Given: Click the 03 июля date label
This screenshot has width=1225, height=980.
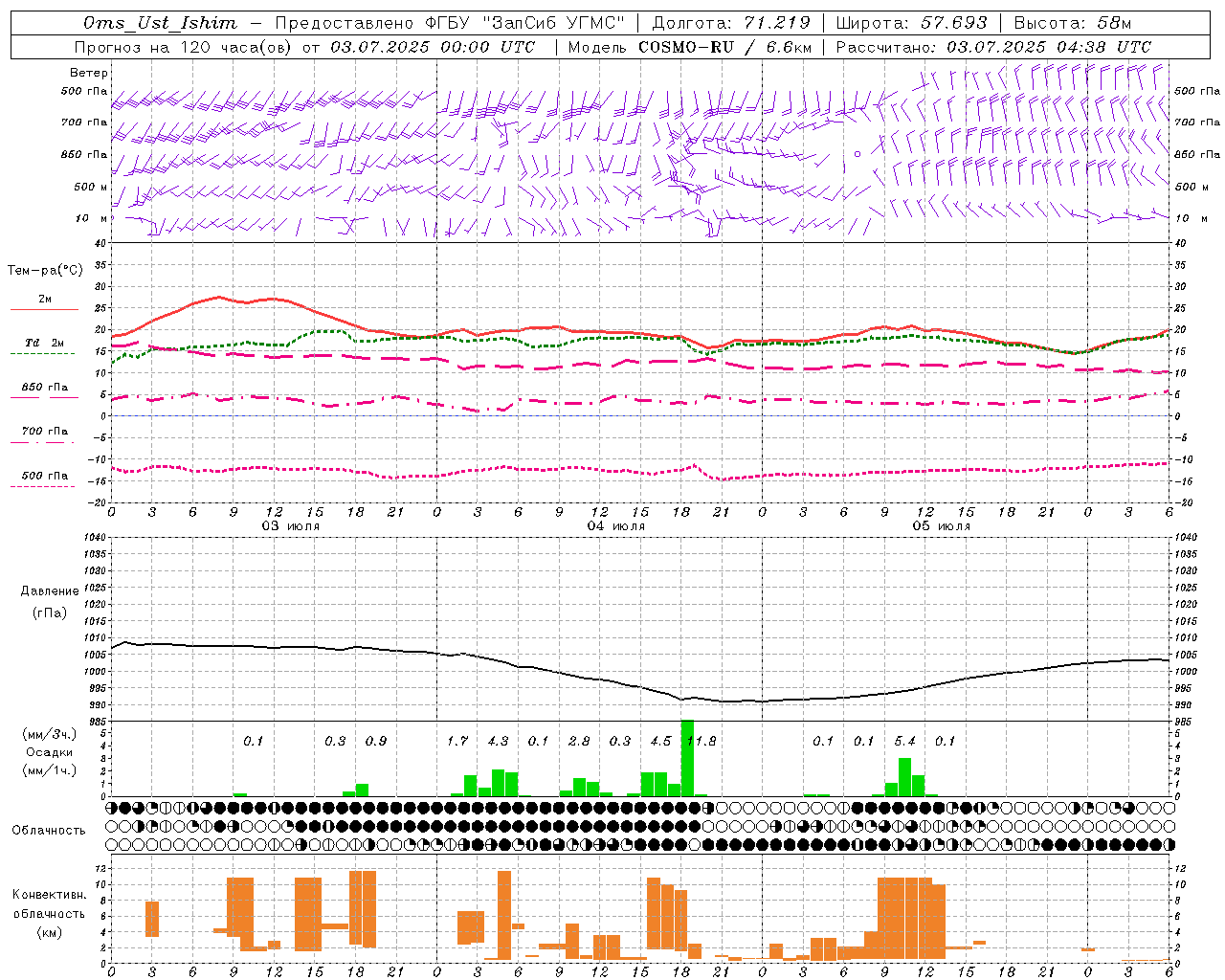Looking at the screenshot, I should [x=291, y=526].
